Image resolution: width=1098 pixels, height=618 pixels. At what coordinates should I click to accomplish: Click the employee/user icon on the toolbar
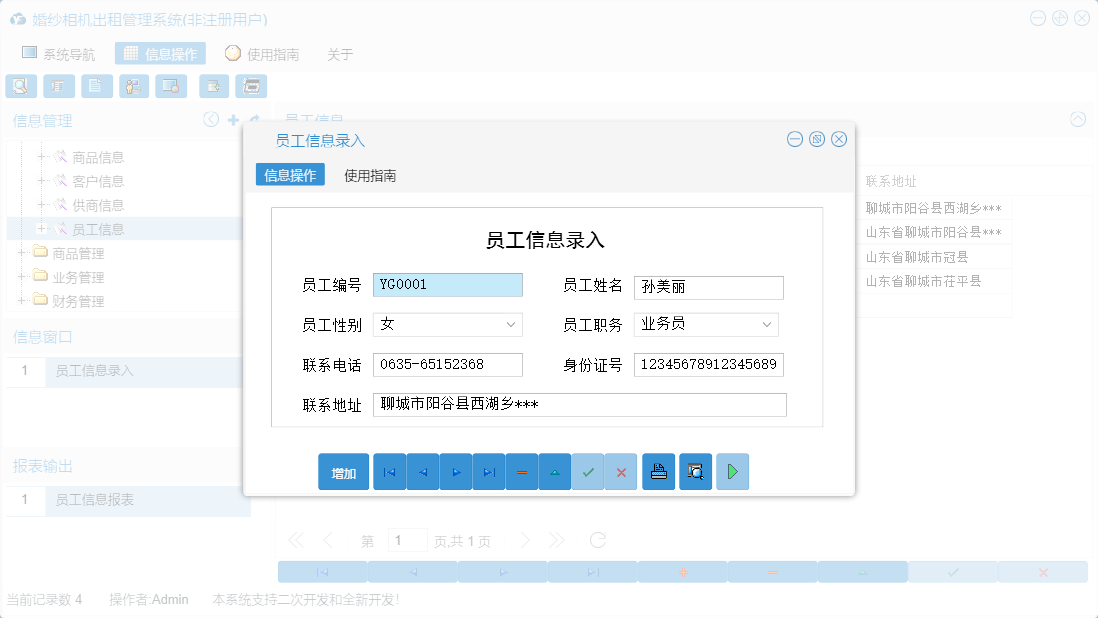point(133,86)
